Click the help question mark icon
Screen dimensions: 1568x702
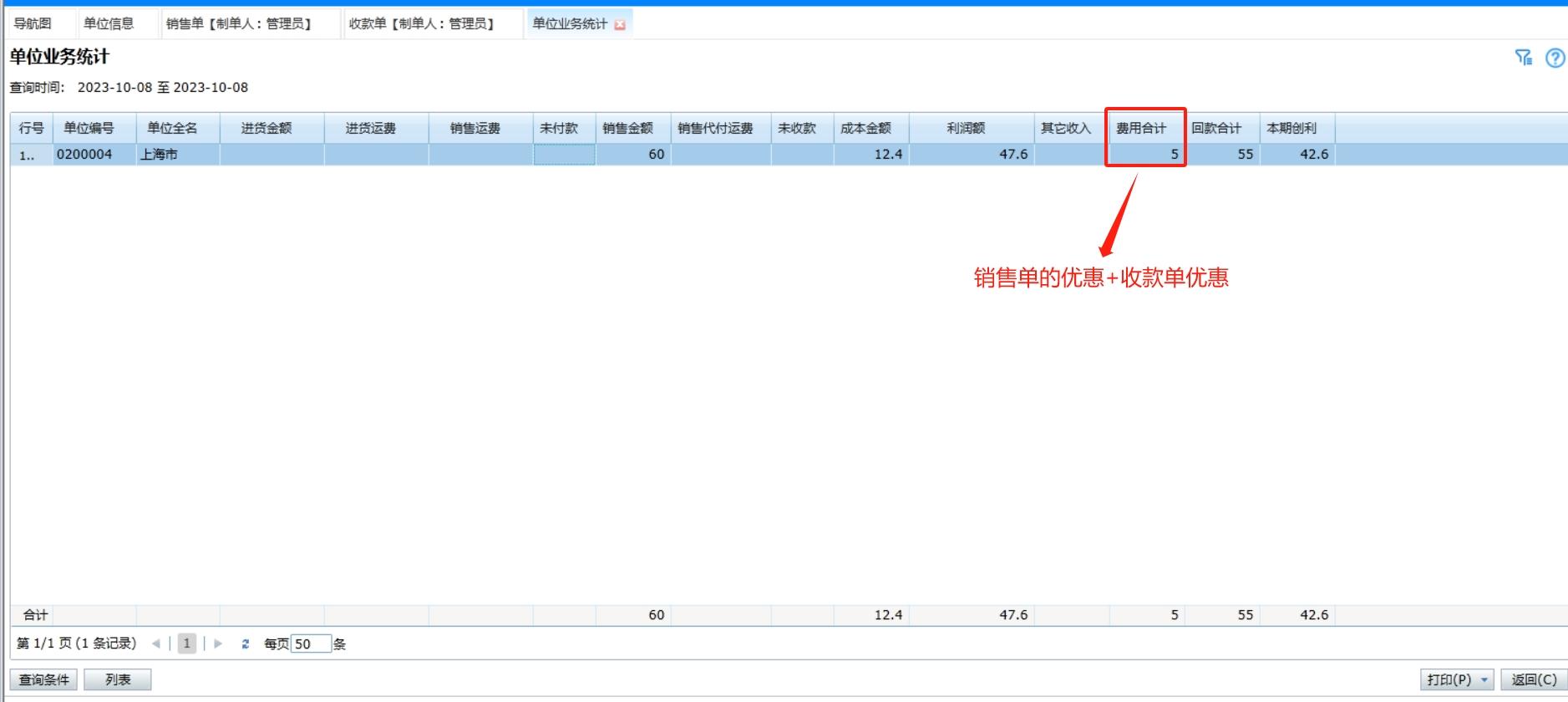click(x=1555, y=58)
